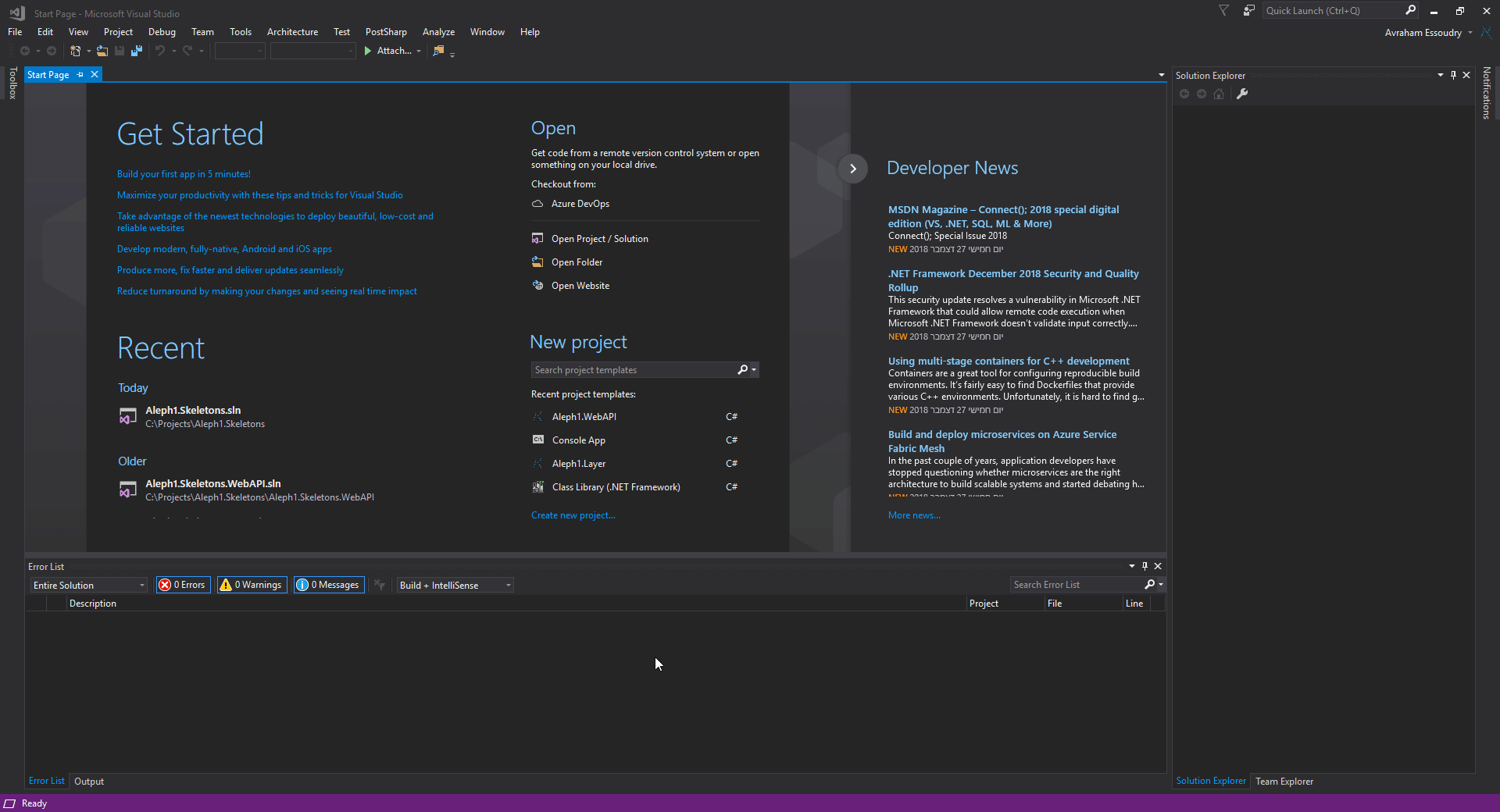The width and height of the screenshot is (1500, 812).
Task: Close the Error List panel
Action: pyautogui.click(x=1158, y=566)
